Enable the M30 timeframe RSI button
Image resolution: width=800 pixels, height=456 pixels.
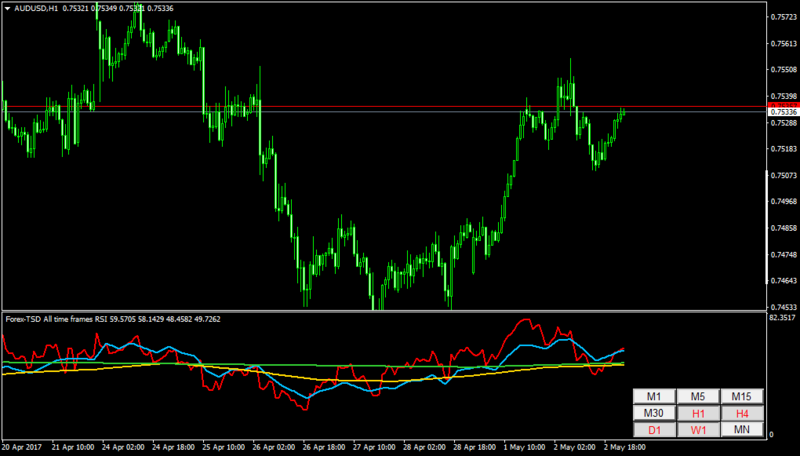coord(654,413)
